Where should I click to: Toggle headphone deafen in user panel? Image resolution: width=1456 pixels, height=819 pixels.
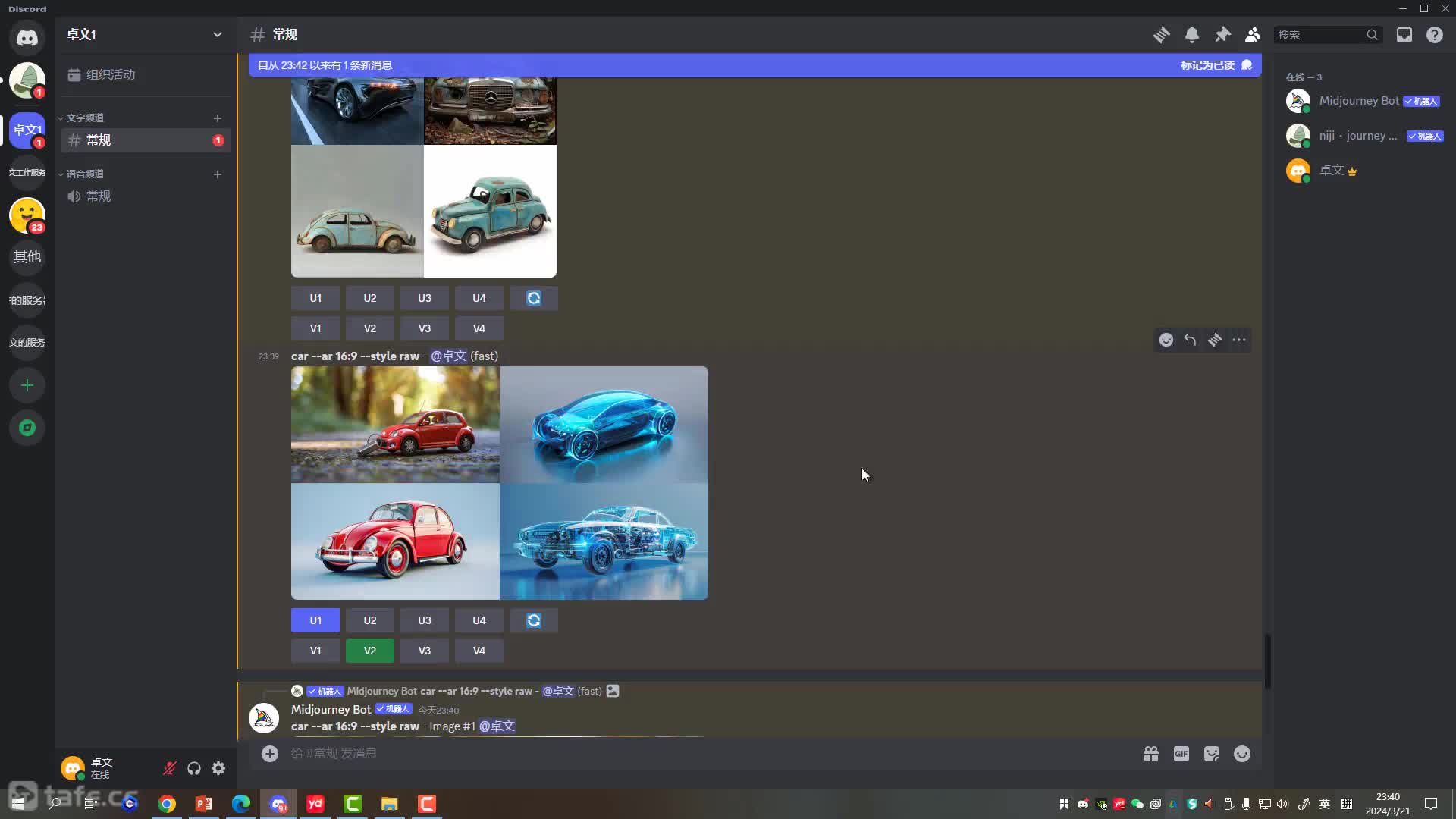tap(194, 768)
